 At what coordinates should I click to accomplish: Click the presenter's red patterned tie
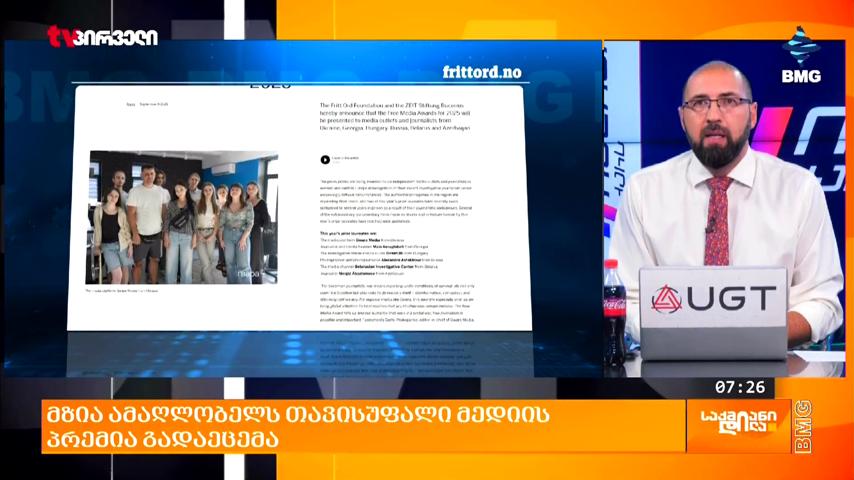click(717, 221)
